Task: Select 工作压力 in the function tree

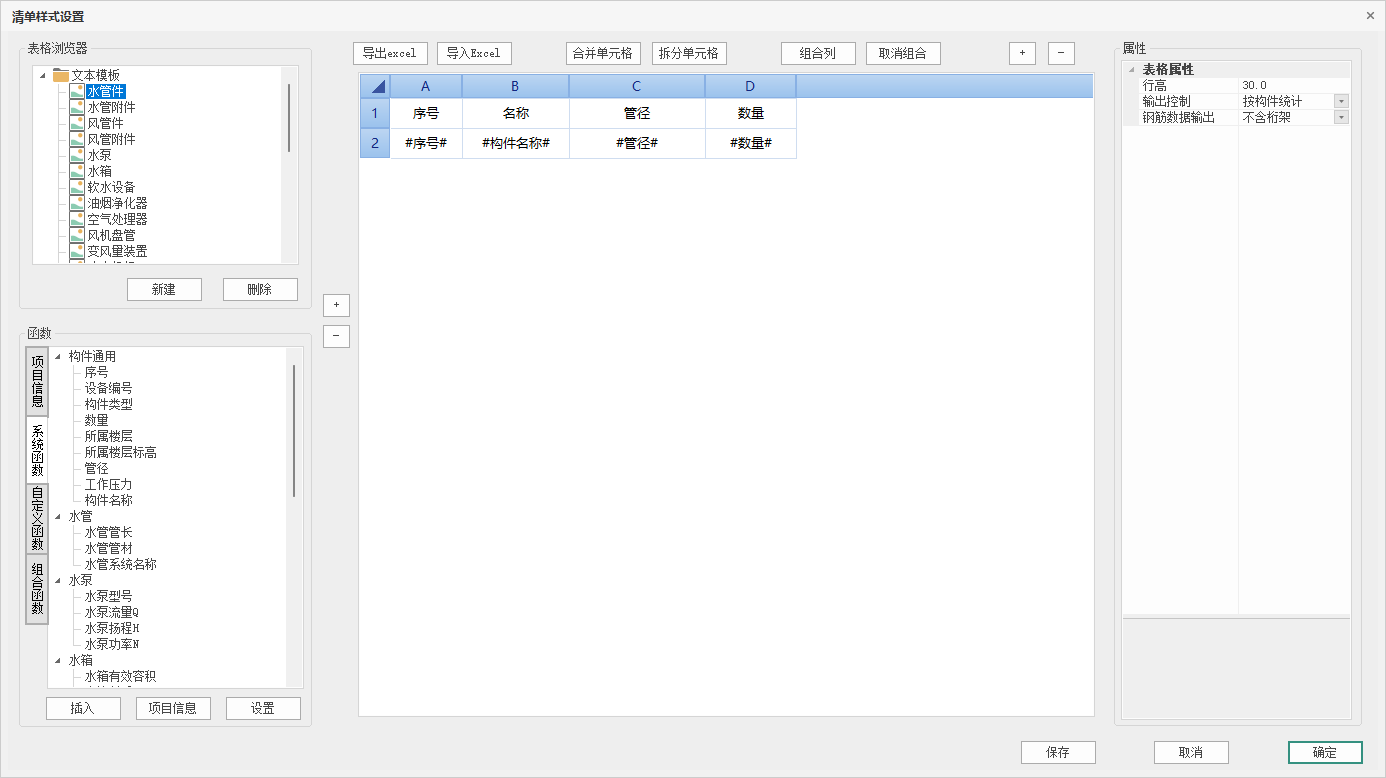Action: (108, 484)
